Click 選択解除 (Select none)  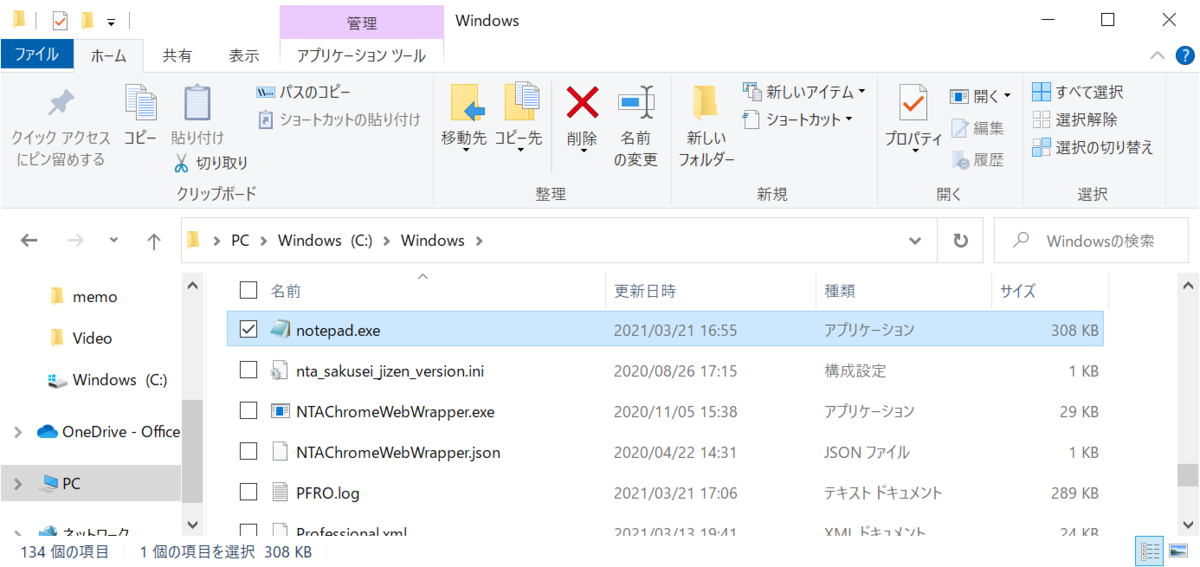tap(1075, 120)
